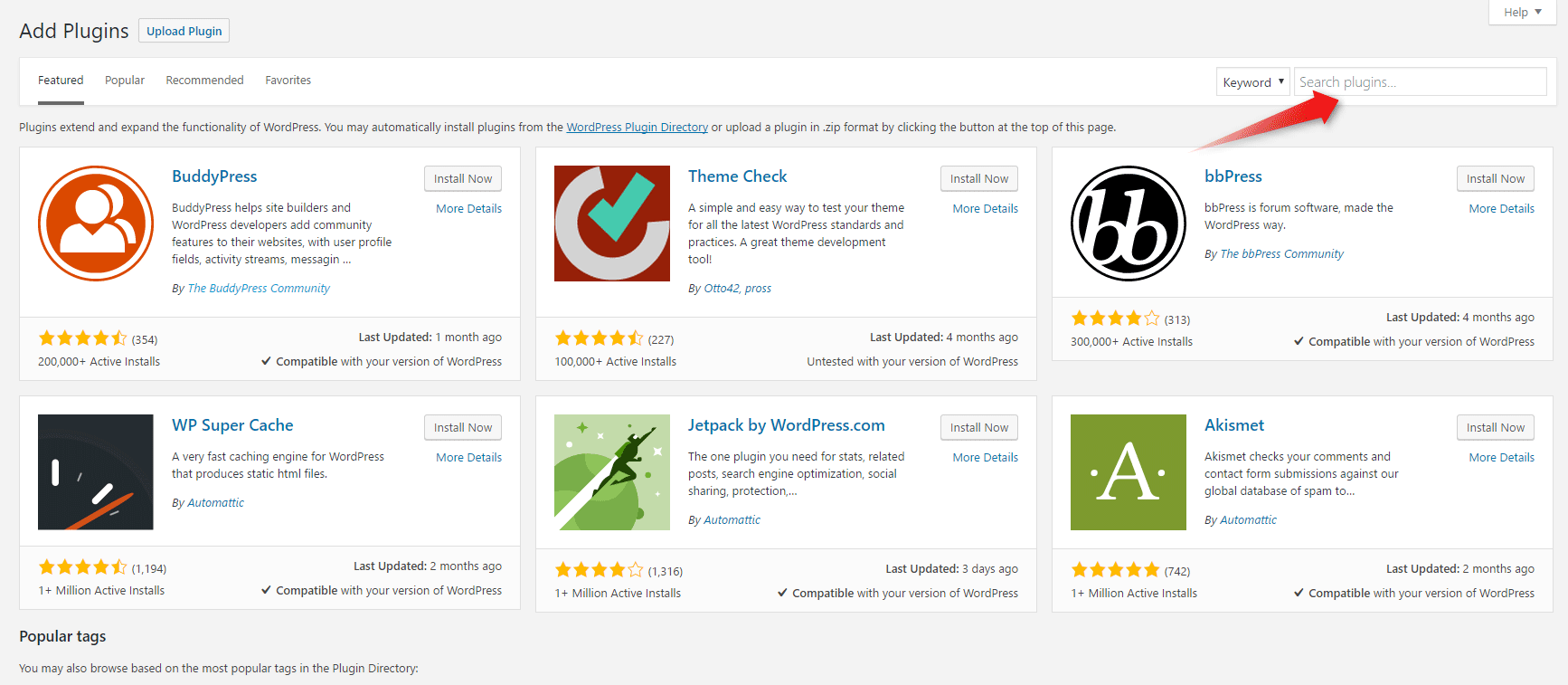The height and width of the screenshot is (685, 1568).
Task: Switch to the Popular tab
Action: [125, 81]
